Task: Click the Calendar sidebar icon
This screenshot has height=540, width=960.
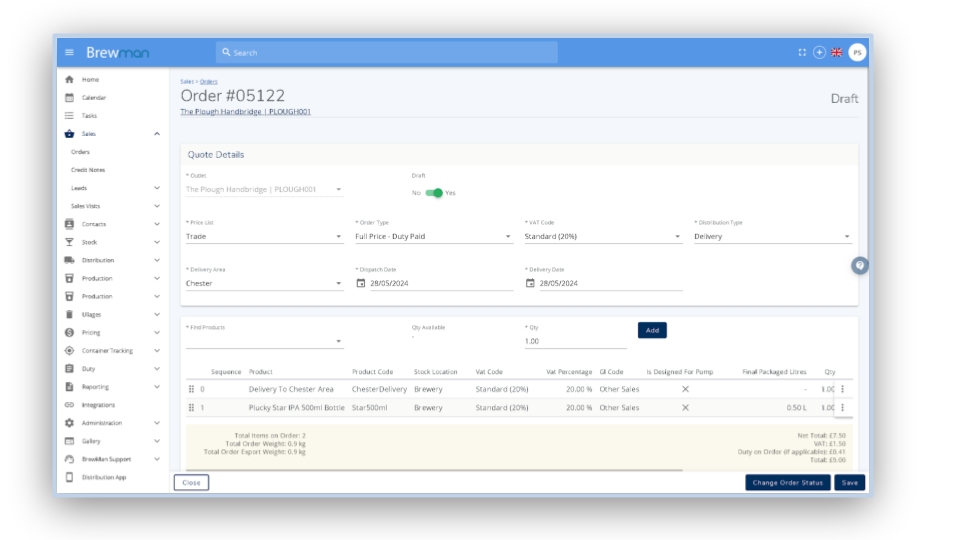Action: (69, 97)
